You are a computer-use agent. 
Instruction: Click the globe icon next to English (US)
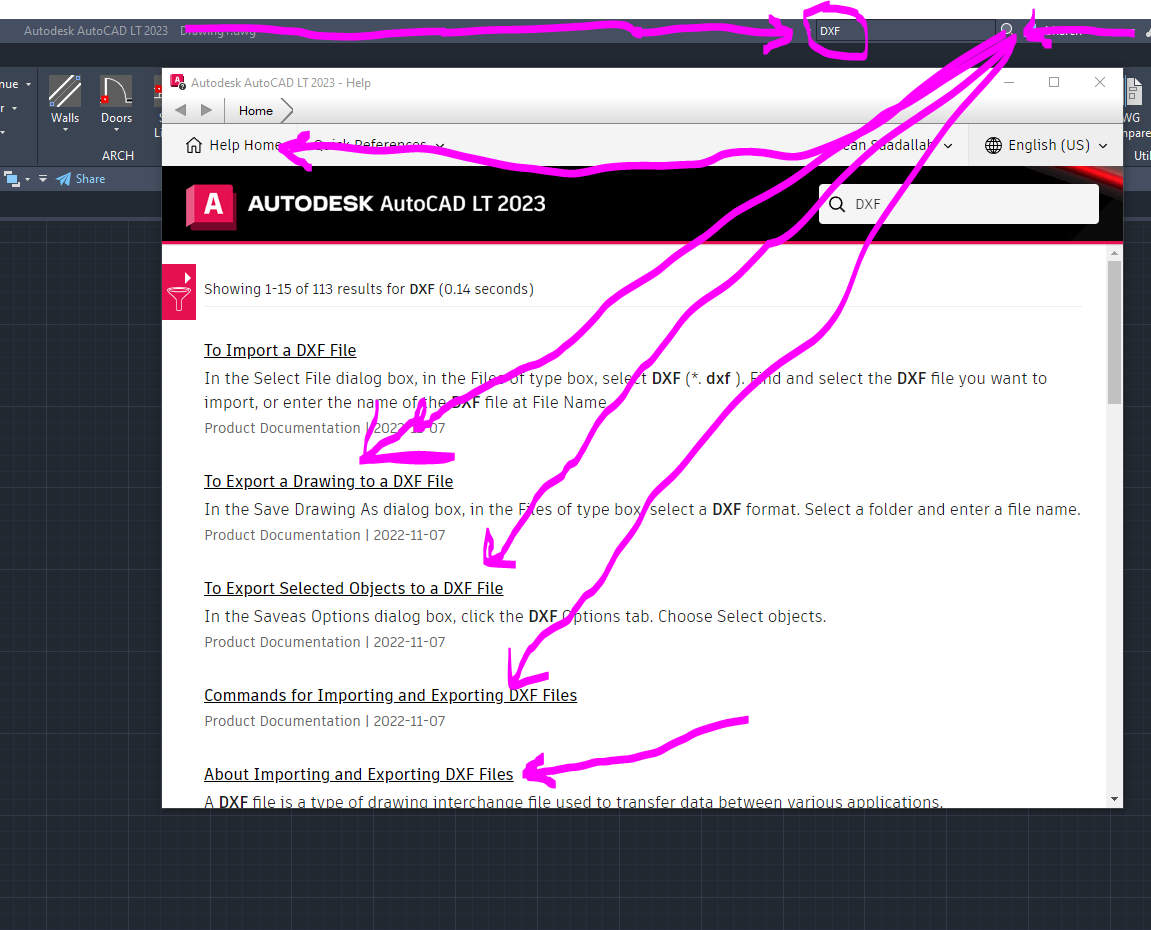pyautogui.click(x=993, y=145)
